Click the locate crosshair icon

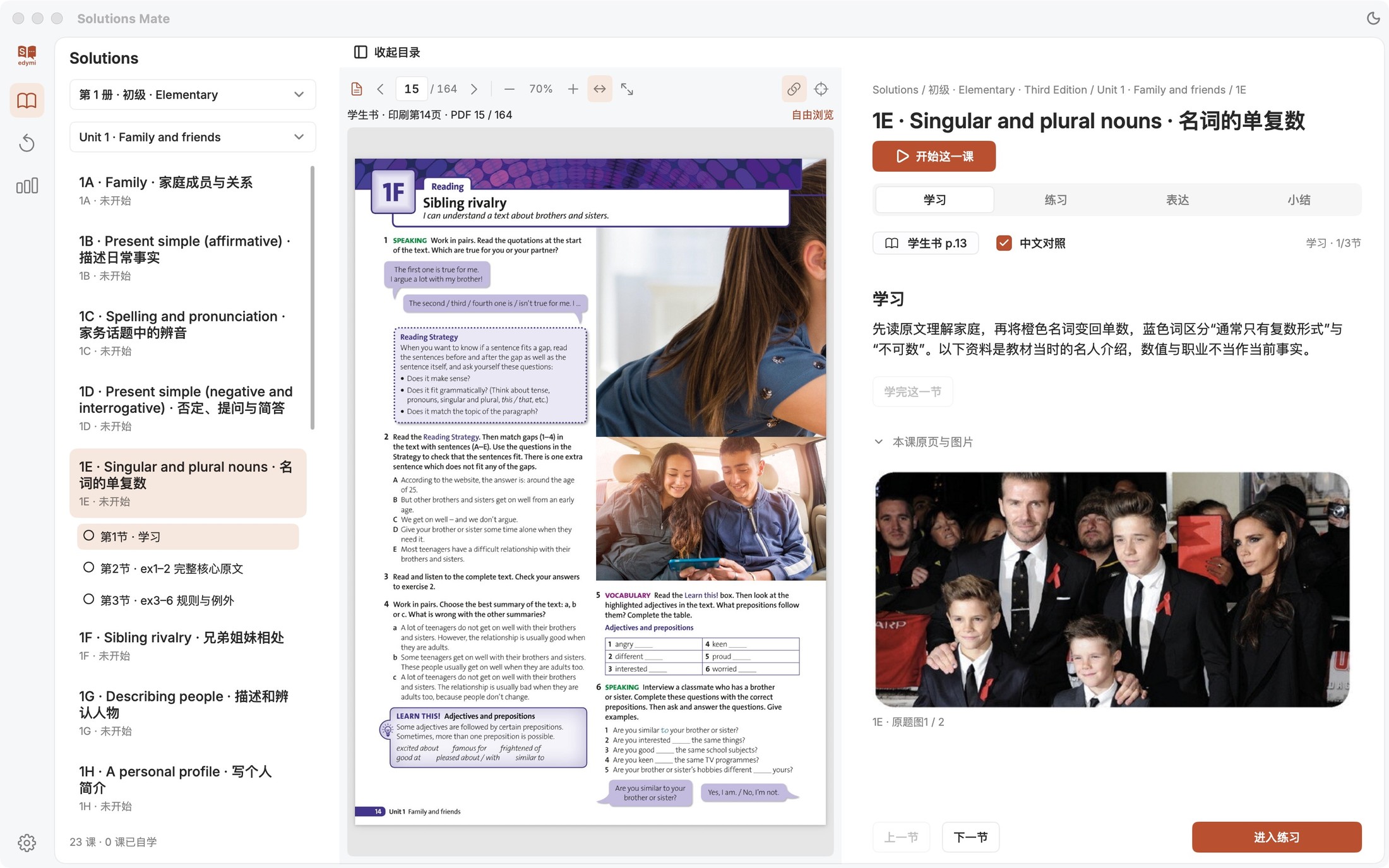coord(821,89)
